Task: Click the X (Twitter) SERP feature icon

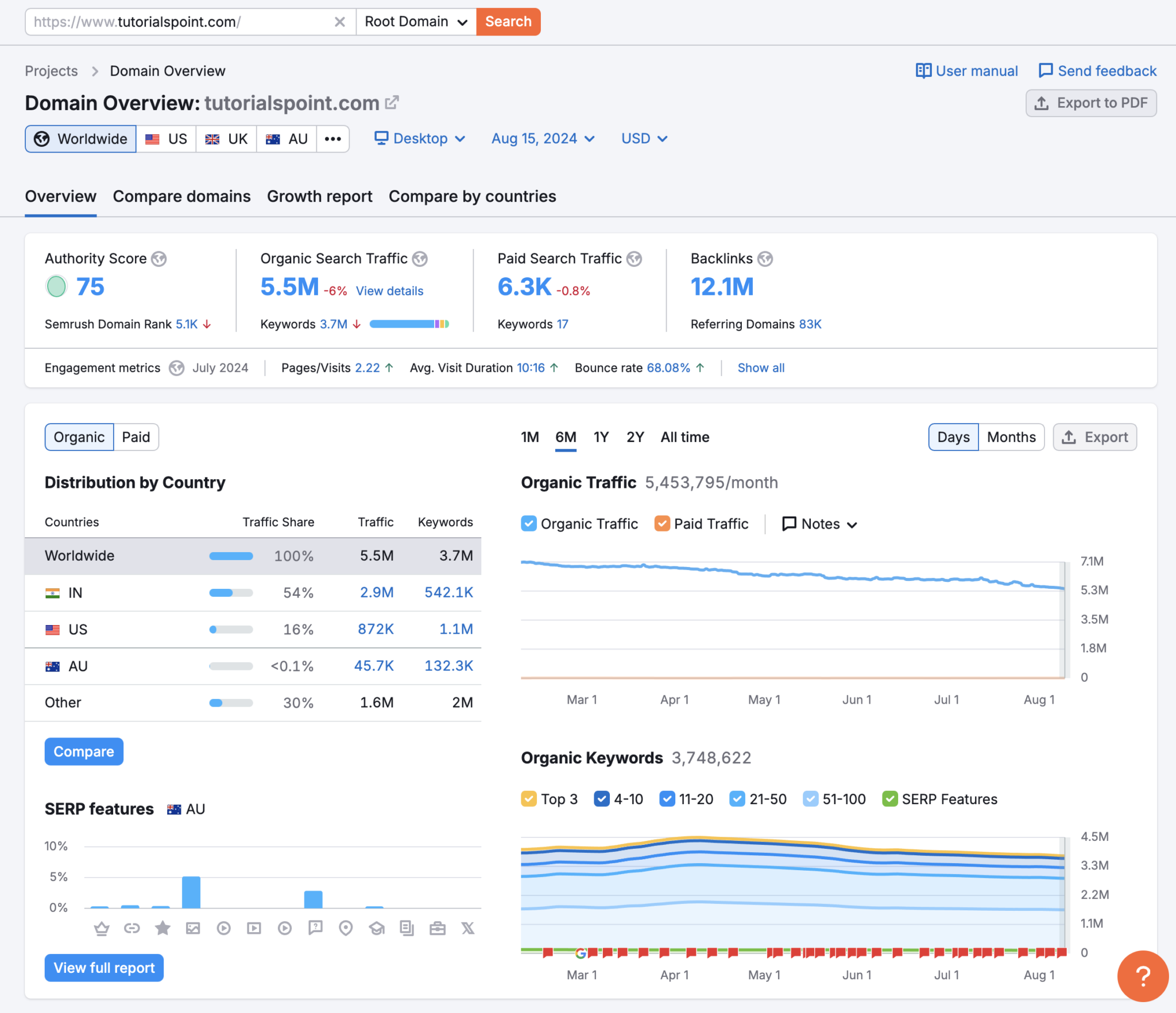Action: [468, 928]
